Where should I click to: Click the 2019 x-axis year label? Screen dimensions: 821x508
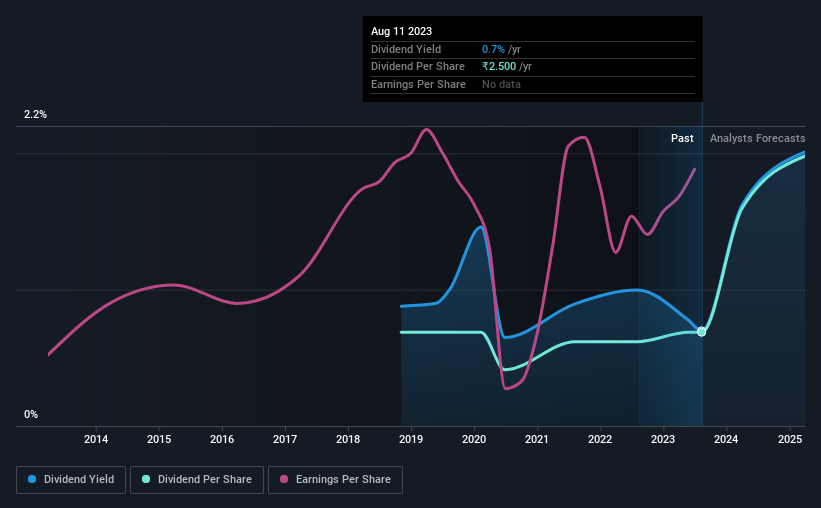[411, 439]
